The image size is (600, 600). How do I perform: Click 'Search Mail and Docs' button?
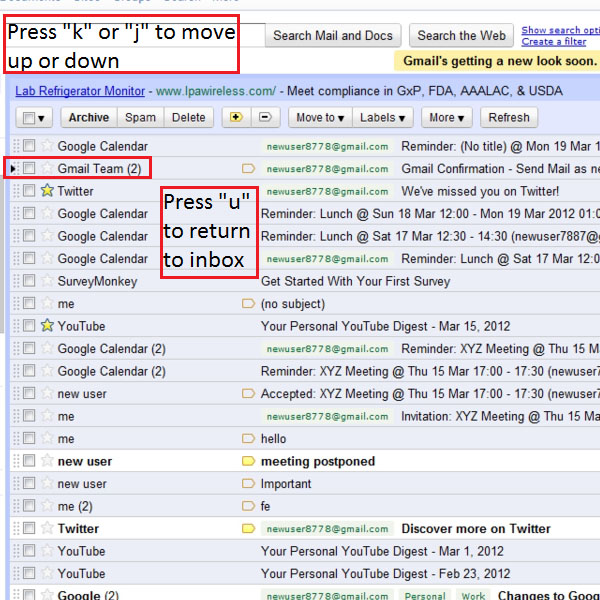tap(333, 35)
